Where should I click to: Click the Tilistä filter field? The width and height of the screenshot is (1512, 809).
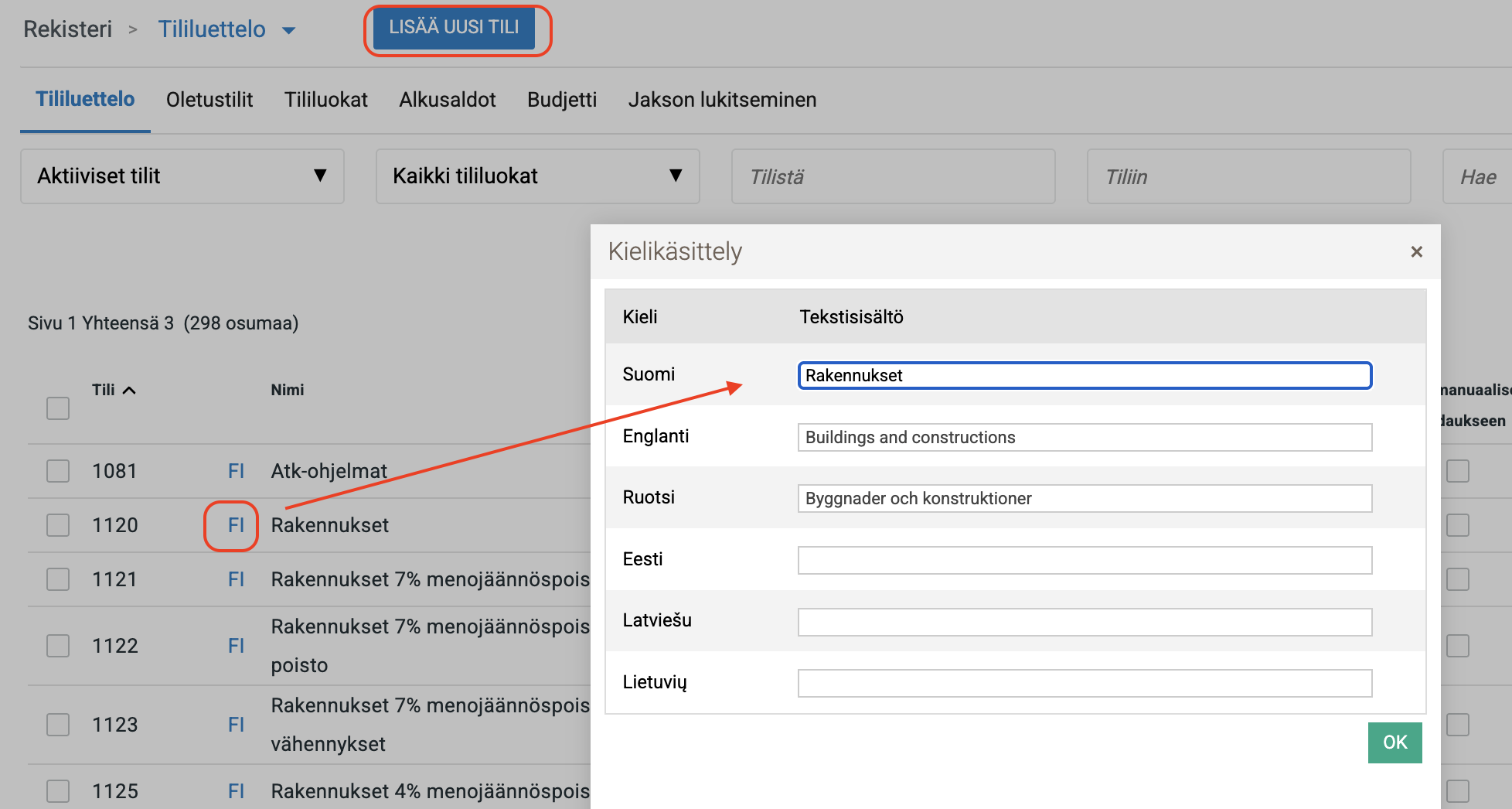point(893,177)
